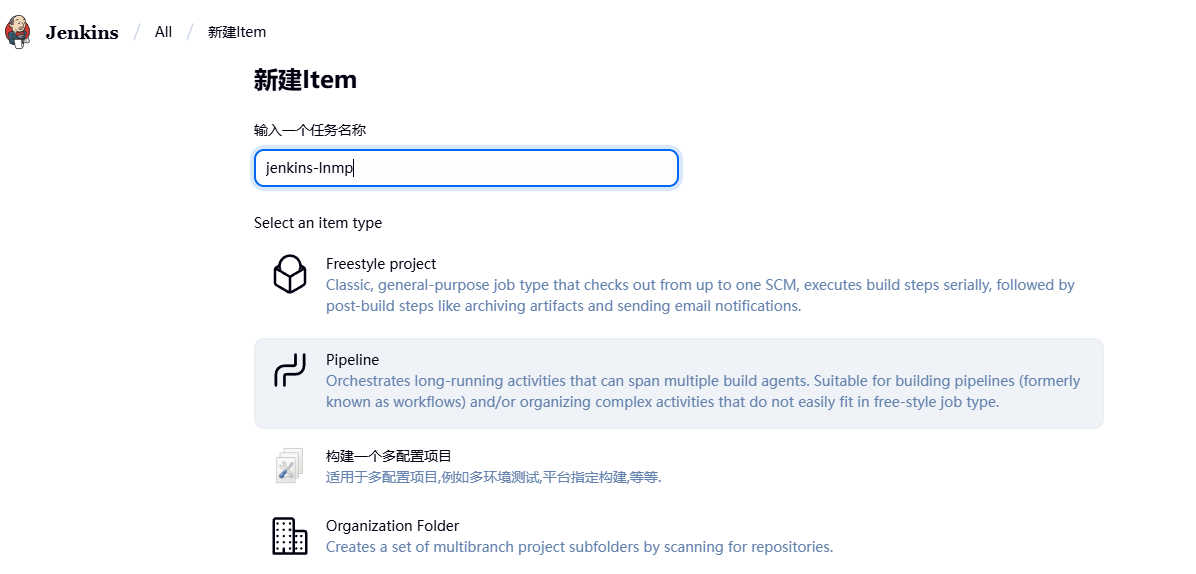Select the Pipeline item type title

[352, 360]
